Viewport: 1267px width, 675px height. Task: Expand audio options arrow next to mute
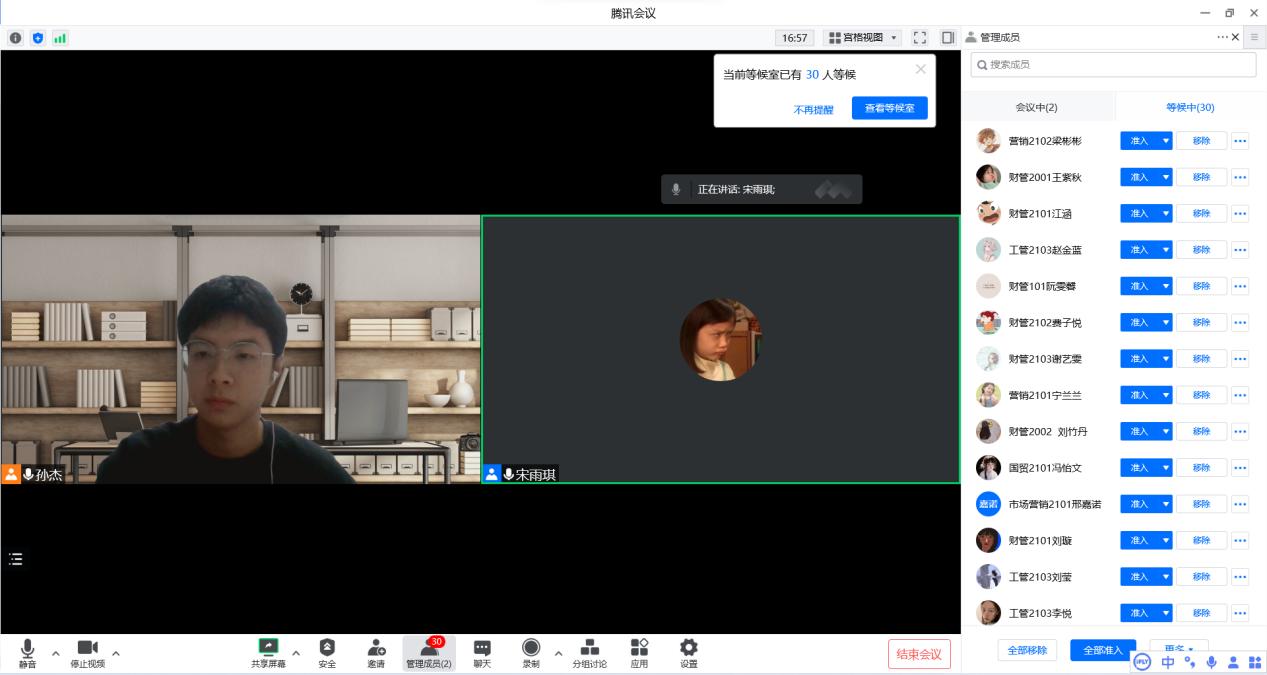point(56,653)
